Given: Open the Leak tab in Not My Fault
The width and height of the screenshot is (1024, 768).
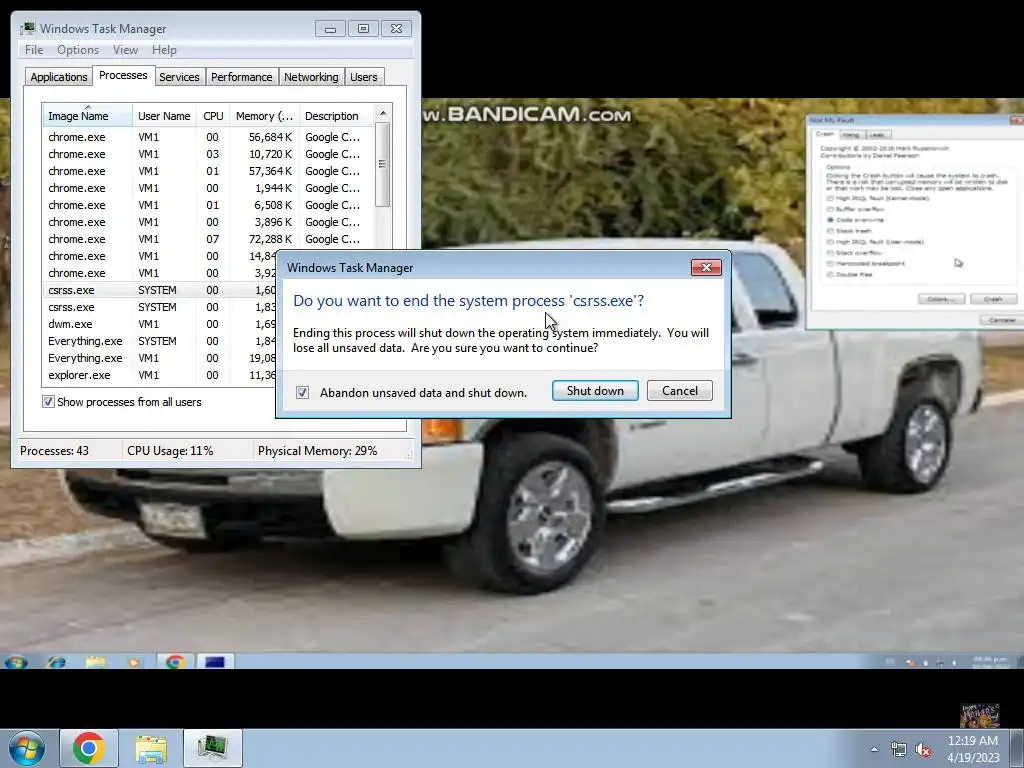Looking at the screenshot, I should click(877, 135).
